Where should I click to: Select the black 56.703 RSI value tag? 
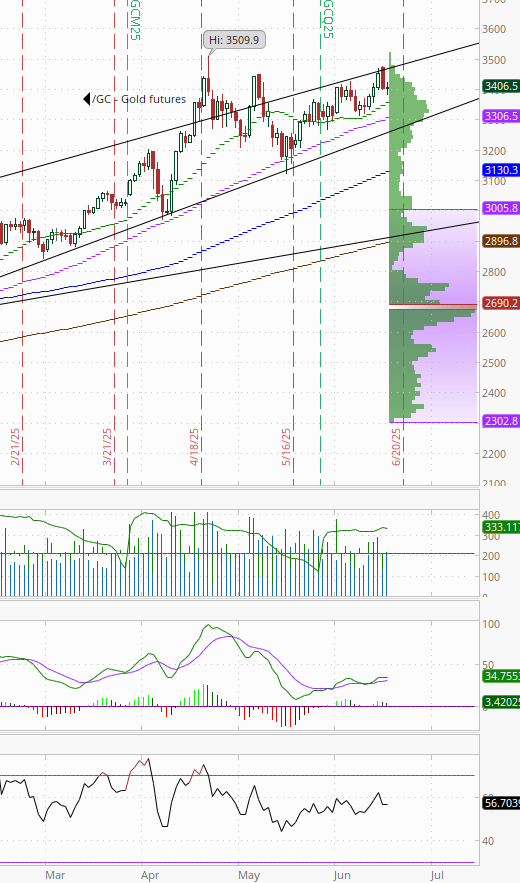tap(501, 803)
